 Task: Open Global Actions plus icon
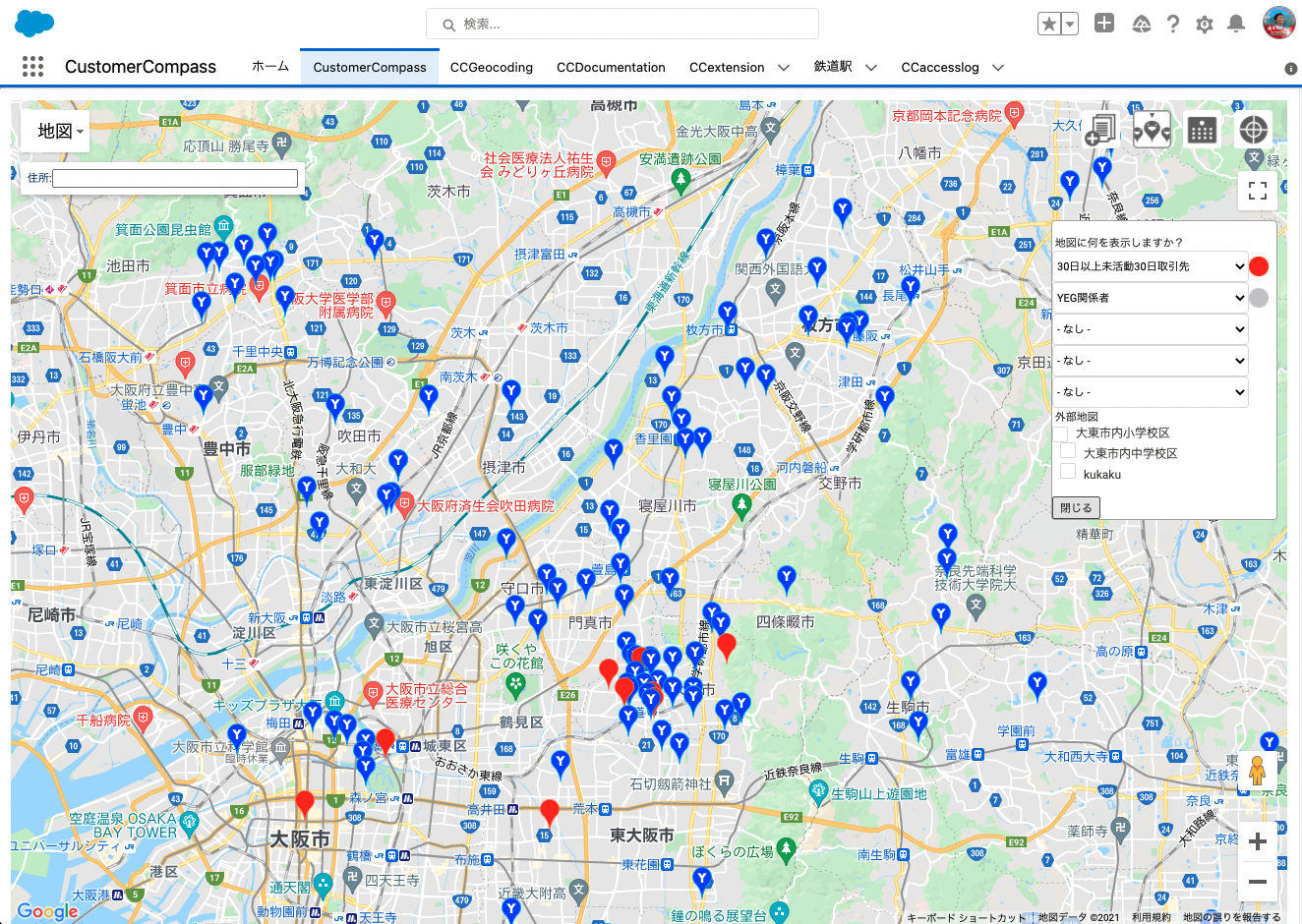click(1104, 23)
